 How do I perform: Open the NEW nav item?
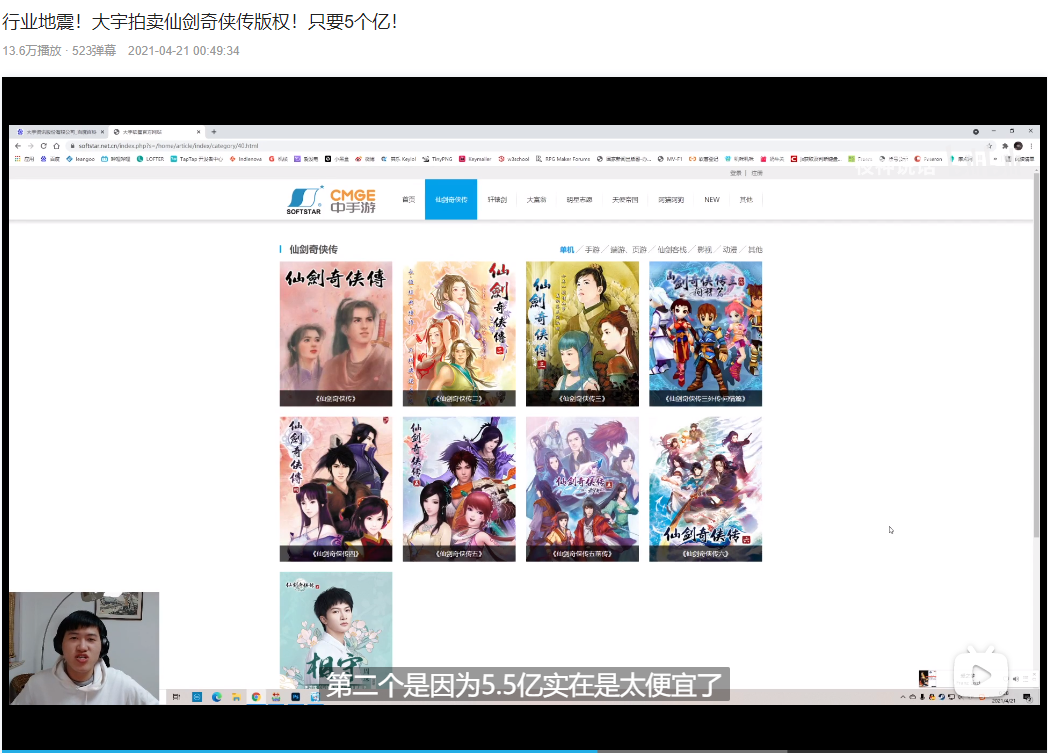[x=712, y=200]
